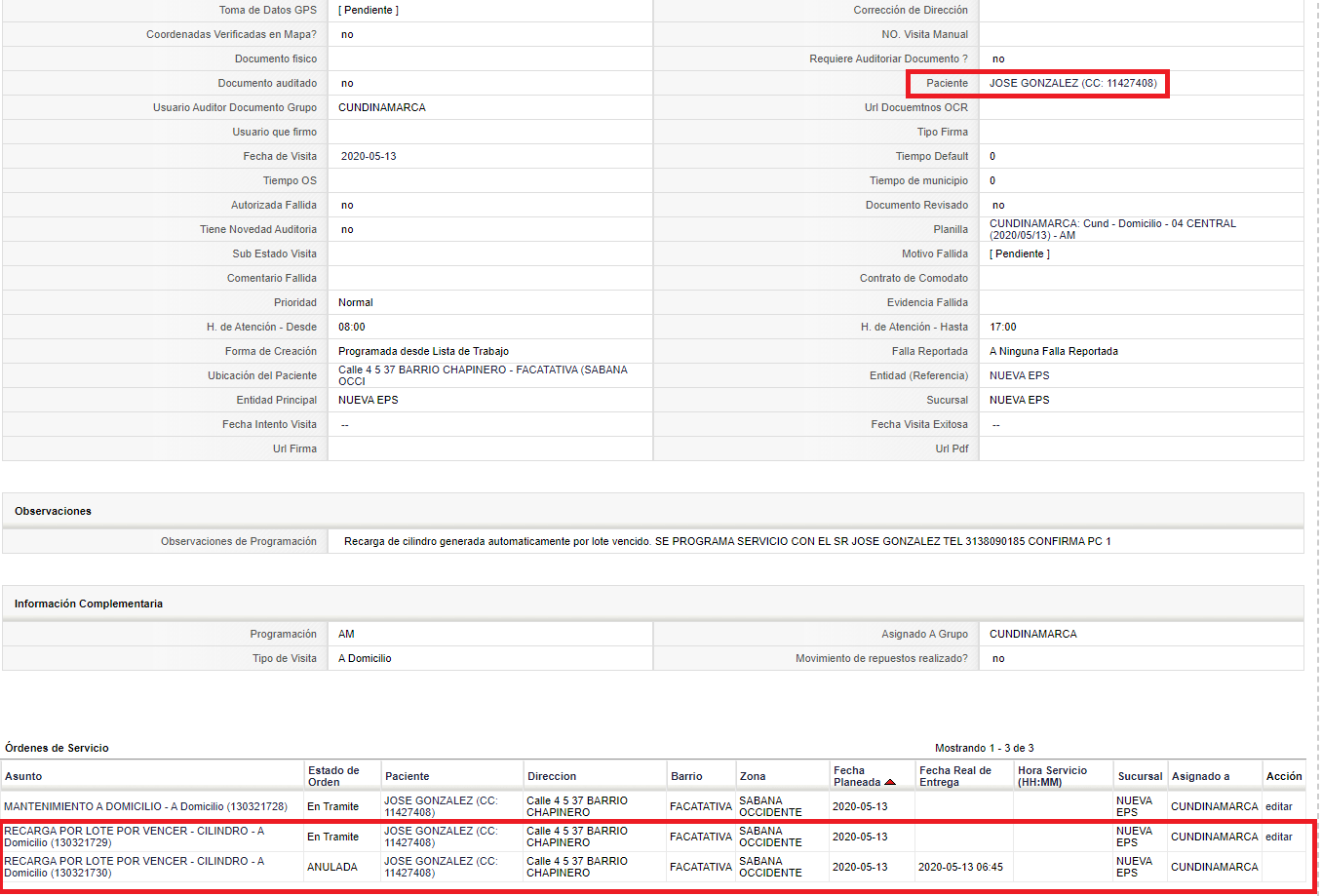Click Documento auditado value no
The width and height of the screenshot is (1322, 896).
click(347, 83)
